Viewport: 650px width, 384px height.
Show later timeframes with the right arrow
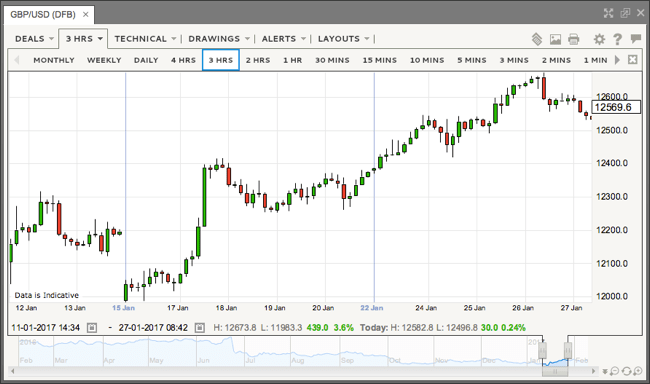pos(617,60)
